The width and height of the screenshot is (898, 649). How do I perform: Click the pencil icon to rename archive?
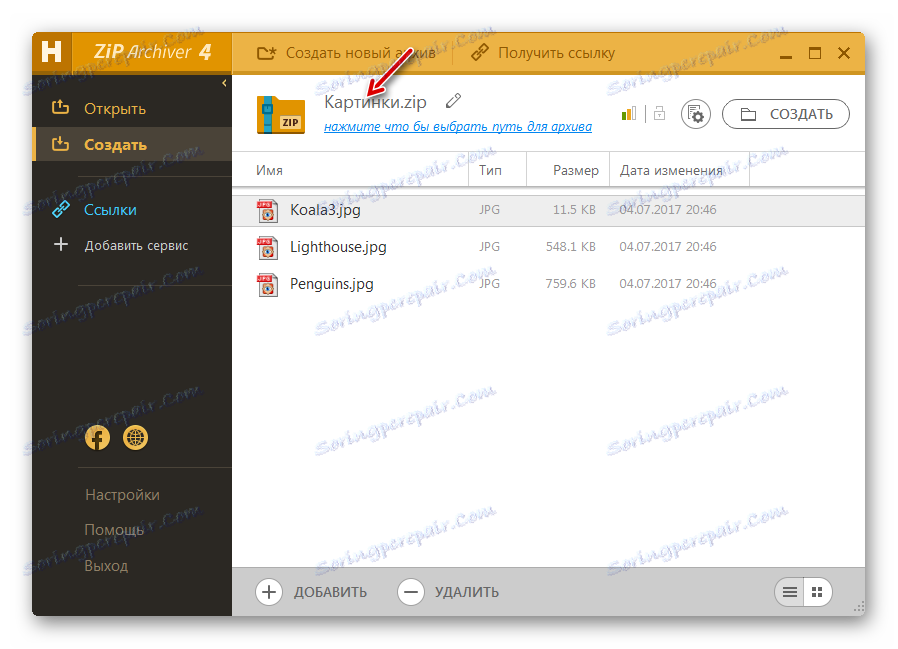pos(453,101)
